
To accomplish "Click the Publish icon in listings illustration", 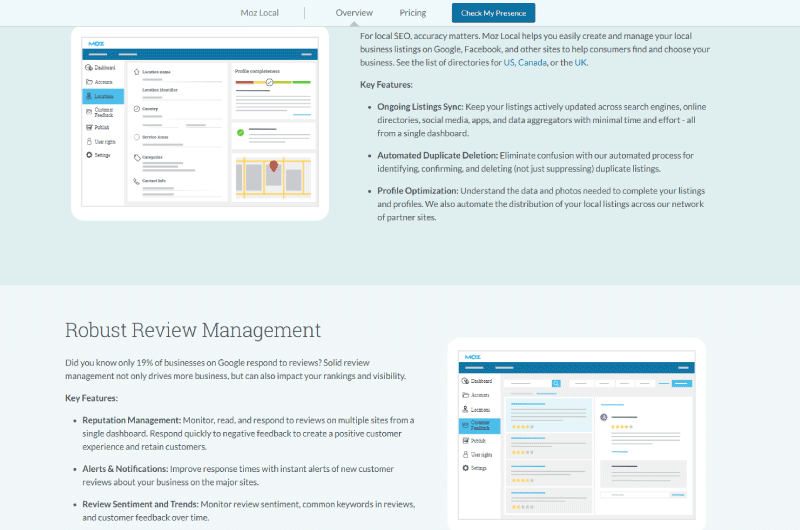I will click(x=89, y=128).
